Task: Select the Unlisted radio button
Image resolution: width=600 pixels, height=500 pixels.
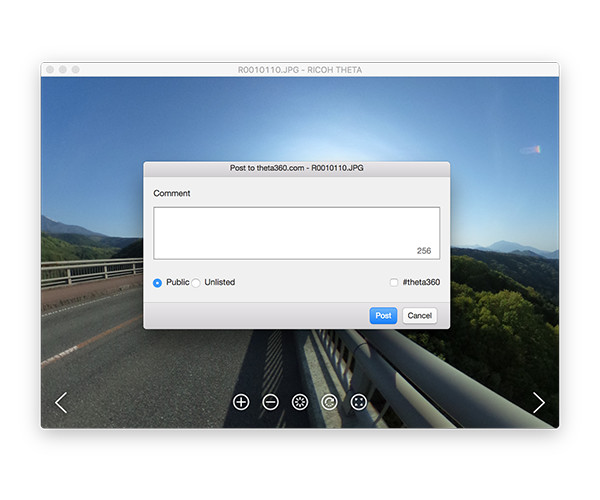Action: tap(196, 283)
